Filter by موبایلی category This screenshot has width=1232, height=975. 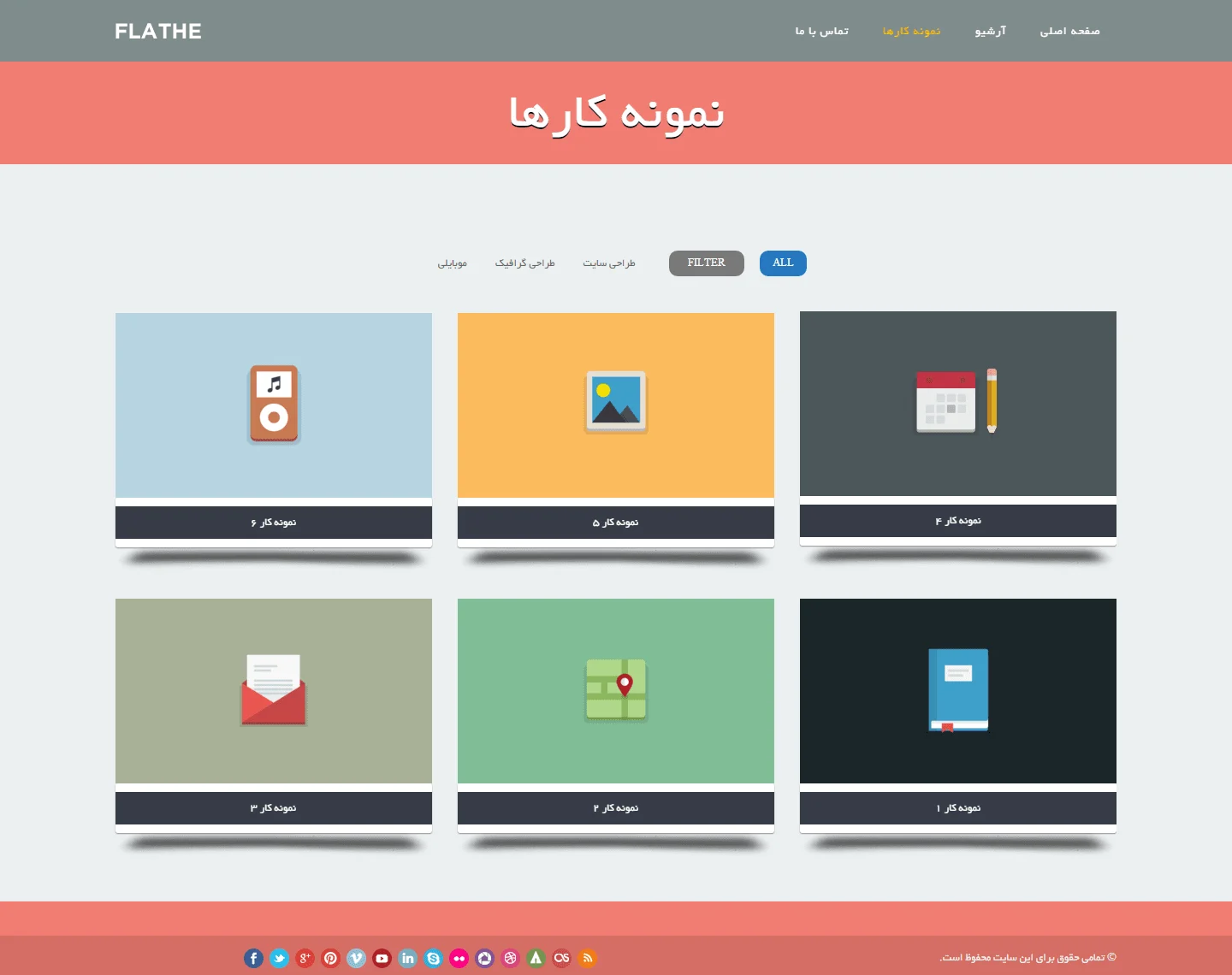[x=453, y=263]
